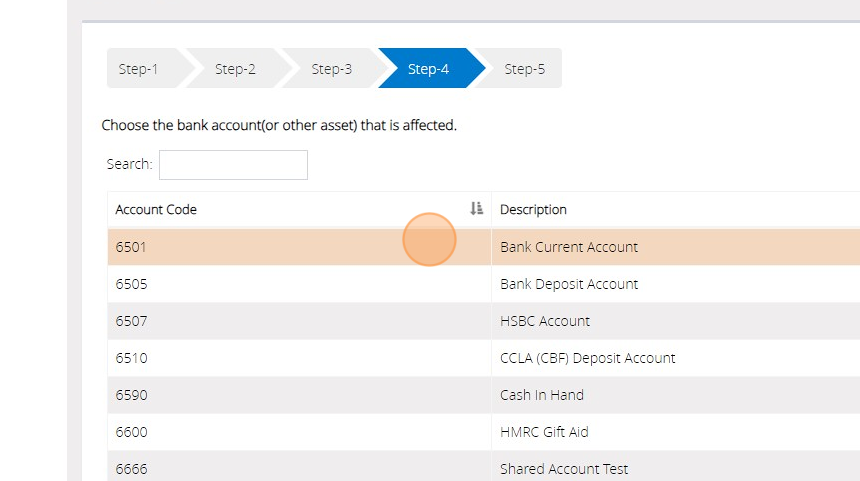Select Shared Account Test row
The width and height of the screenshot is (860, 481).
click(564, 469)
